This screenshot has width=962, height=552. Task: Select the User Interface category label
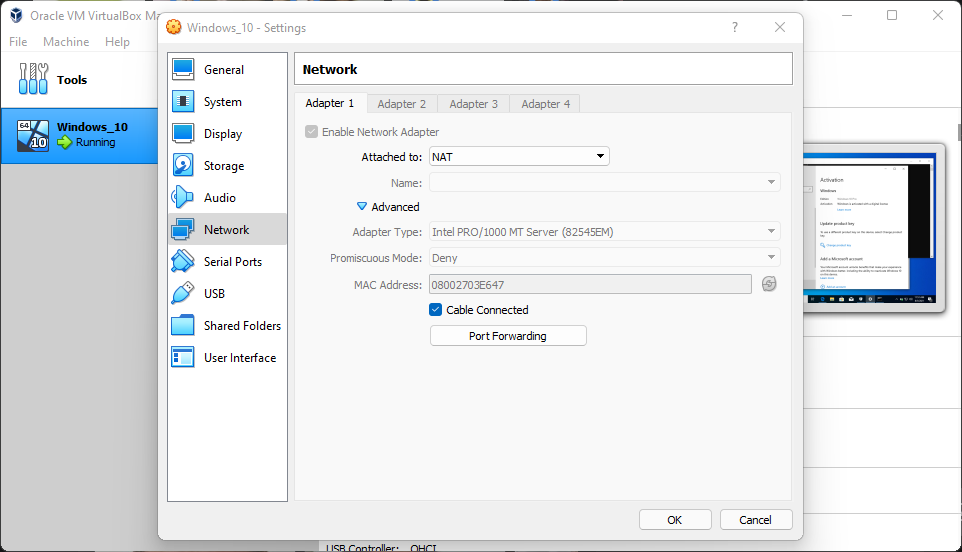click(x=240, y=357)
